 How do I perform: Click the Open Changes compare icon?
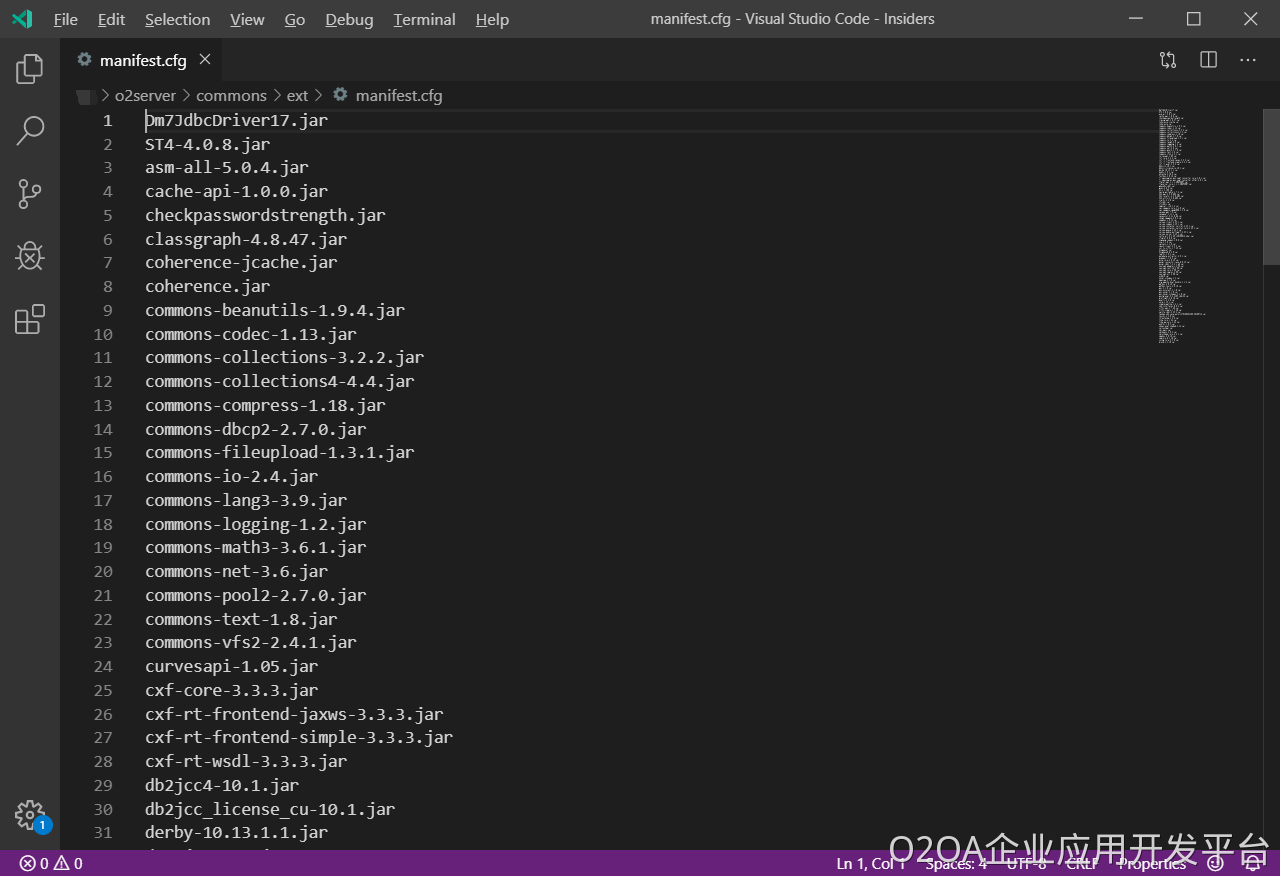click(1168, 60)
